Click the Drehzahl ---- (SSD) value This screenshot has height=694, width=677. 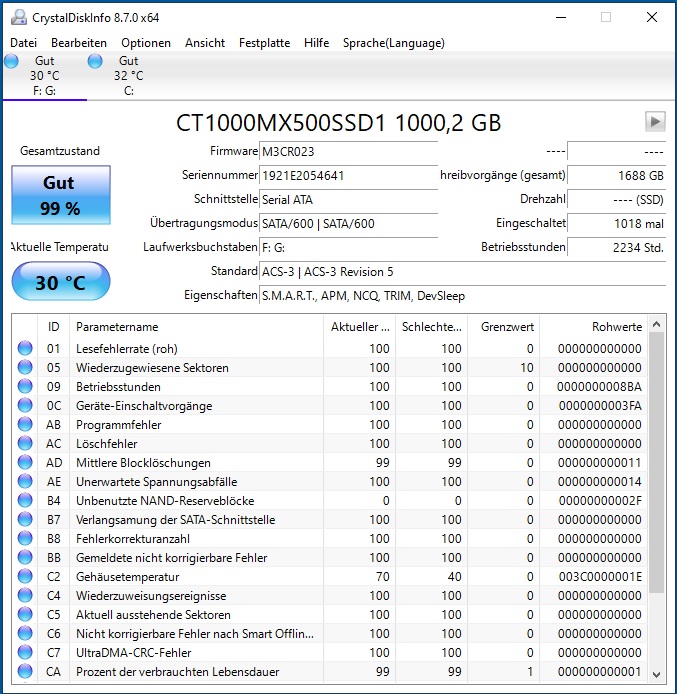[x=616, y=199]
